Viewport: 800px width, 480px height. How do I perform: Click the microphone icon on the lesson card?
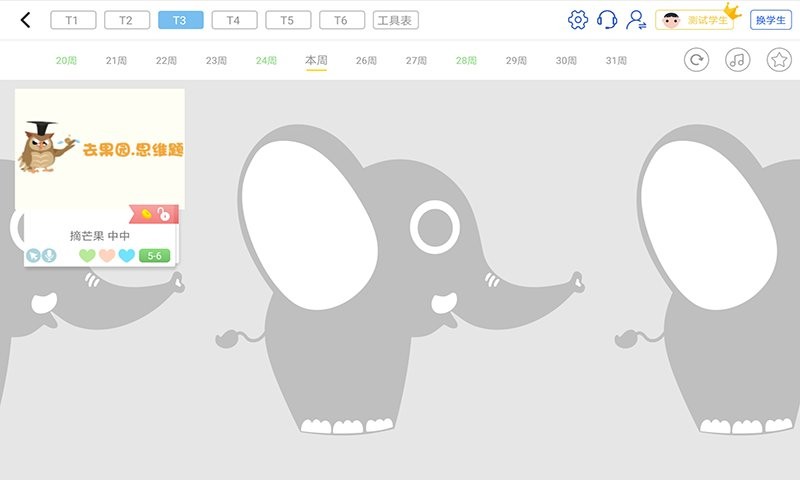pos(49,255)
